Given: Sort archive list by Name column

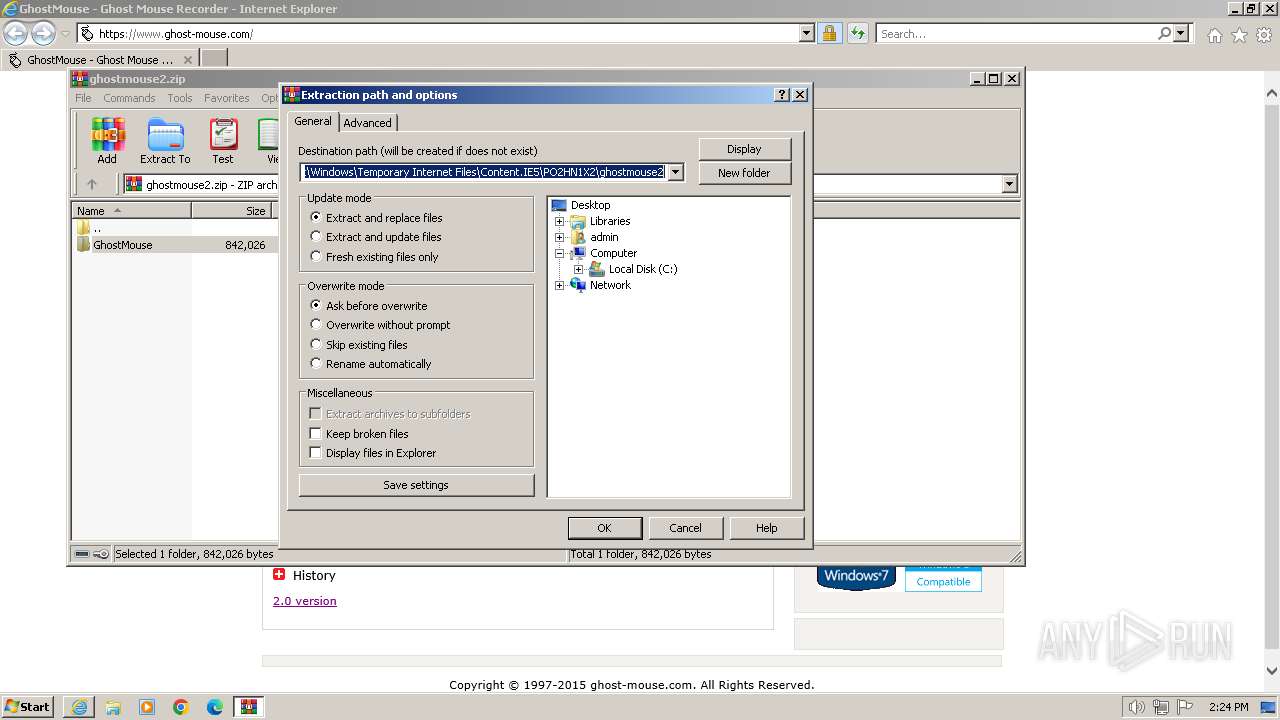Looking at the screenshot, I should point(131,211).
